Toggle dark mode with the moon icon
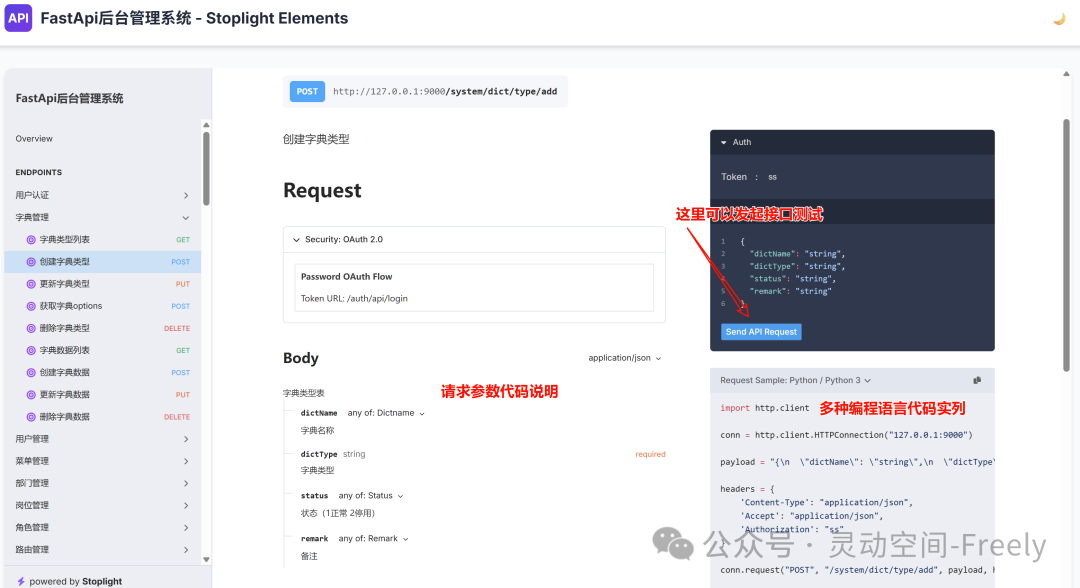Image resolution: width=1080 pixels, height=588 pixels. (x=1058, y=18)
